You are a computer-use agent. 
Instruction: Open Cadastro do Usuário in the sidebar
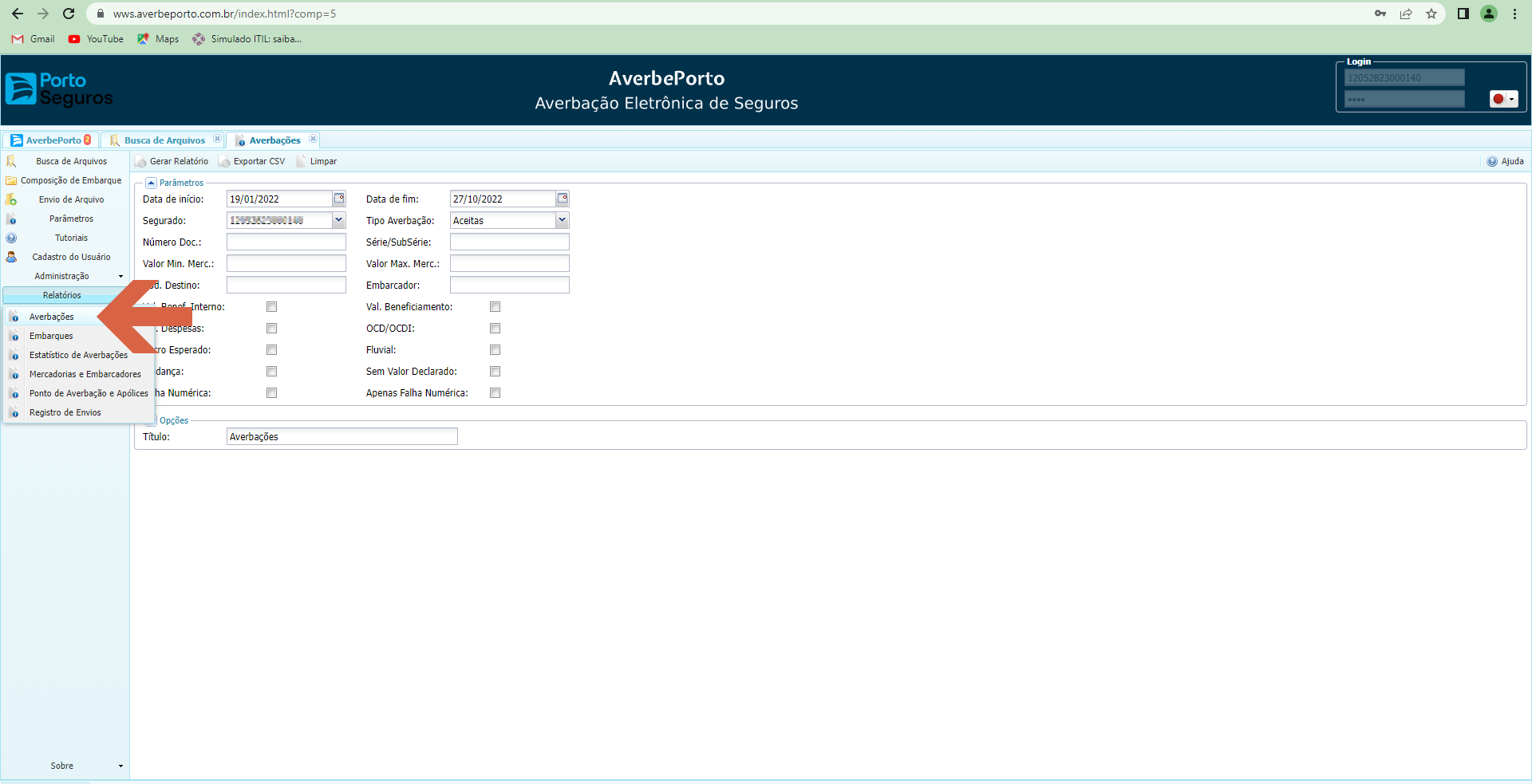pos(65,257)
